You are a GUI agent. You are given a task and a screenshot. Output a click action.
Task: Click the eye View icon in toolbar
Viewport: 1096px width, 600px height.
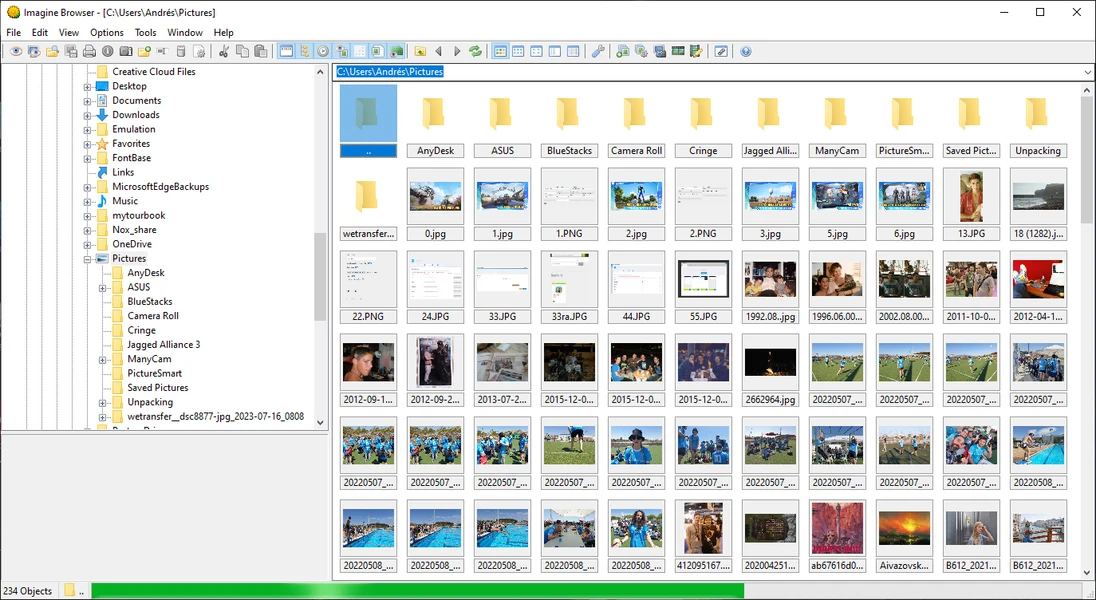(15, 51)
